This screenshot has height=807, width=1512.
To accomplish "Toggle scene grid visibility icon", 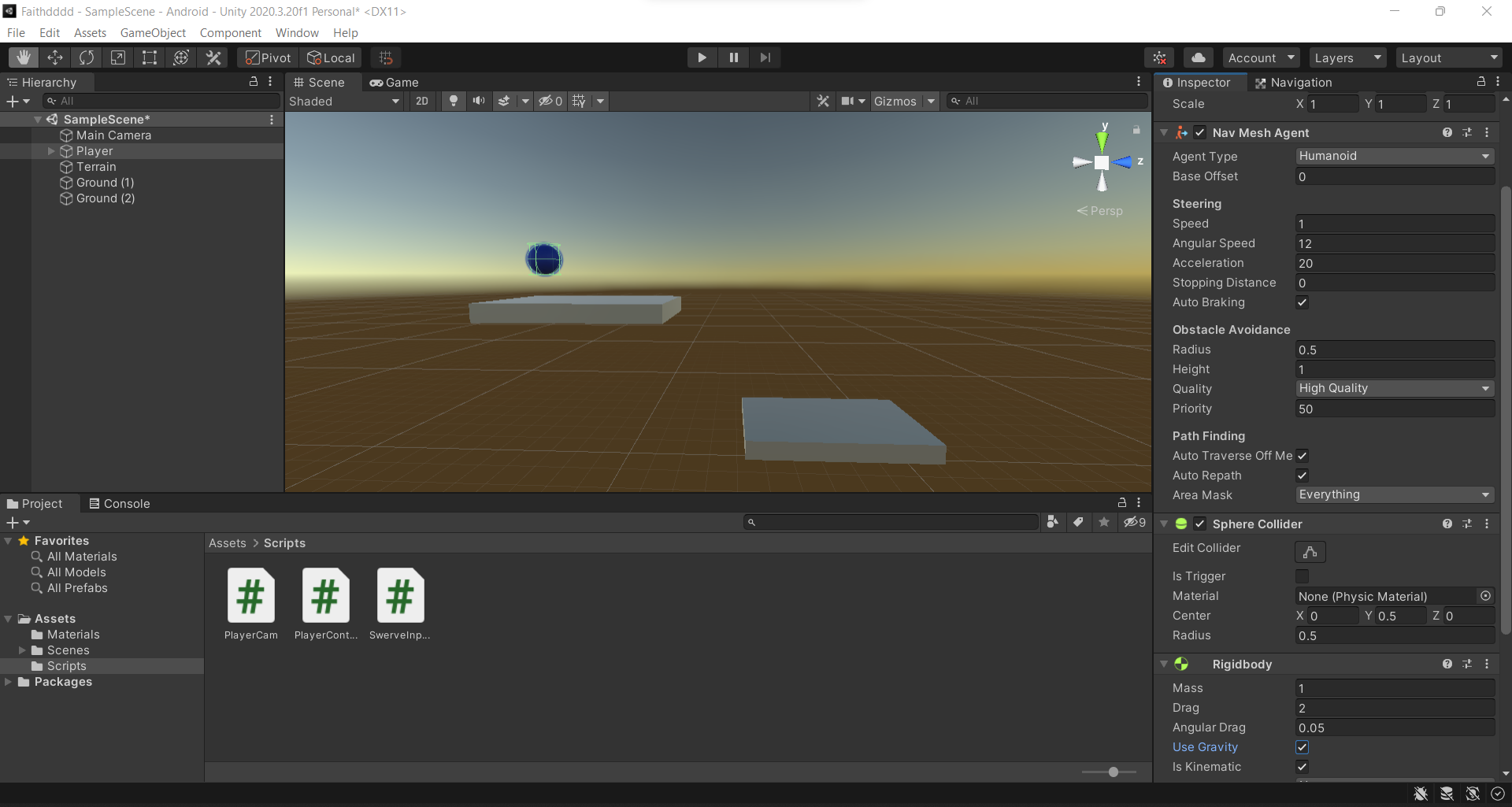I will coord(579,101).
